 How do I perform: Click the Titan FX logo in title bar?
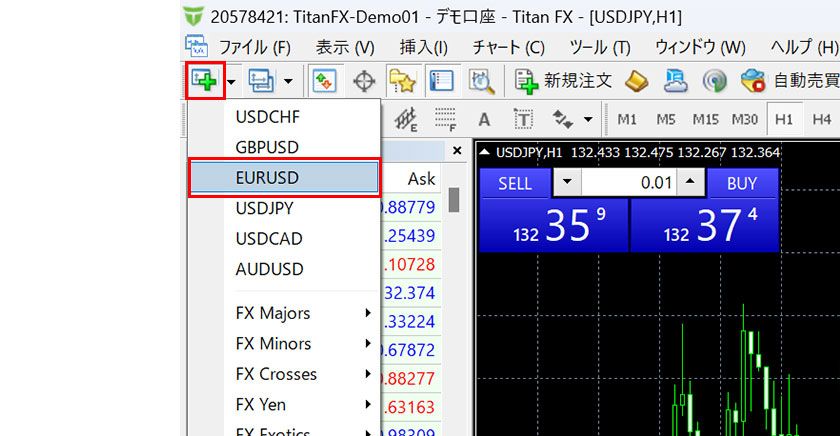click(x=193, y=16)
